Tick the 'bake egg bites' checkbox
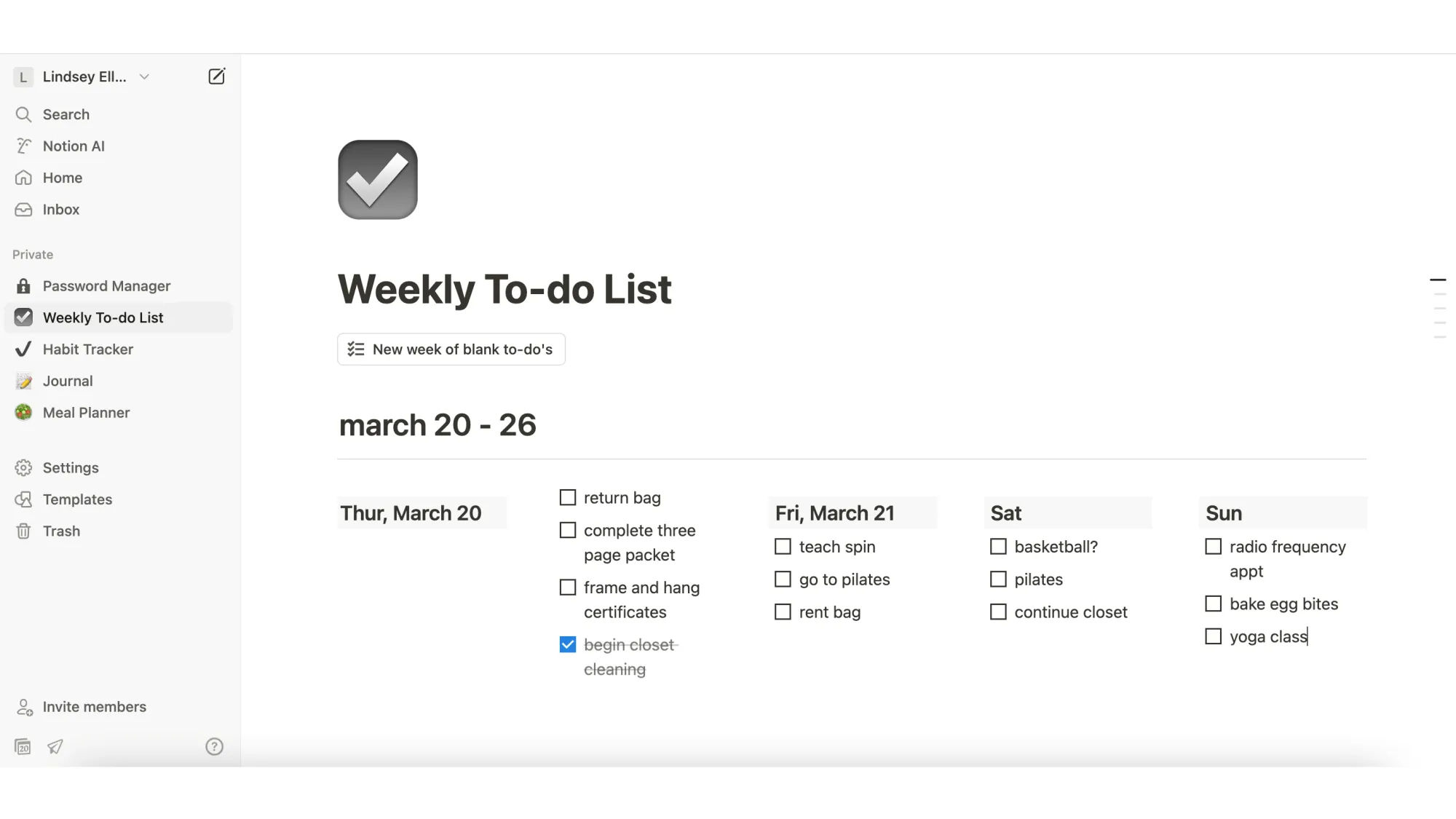Viewport: 1456px width, 819px height. [1213, 604]
